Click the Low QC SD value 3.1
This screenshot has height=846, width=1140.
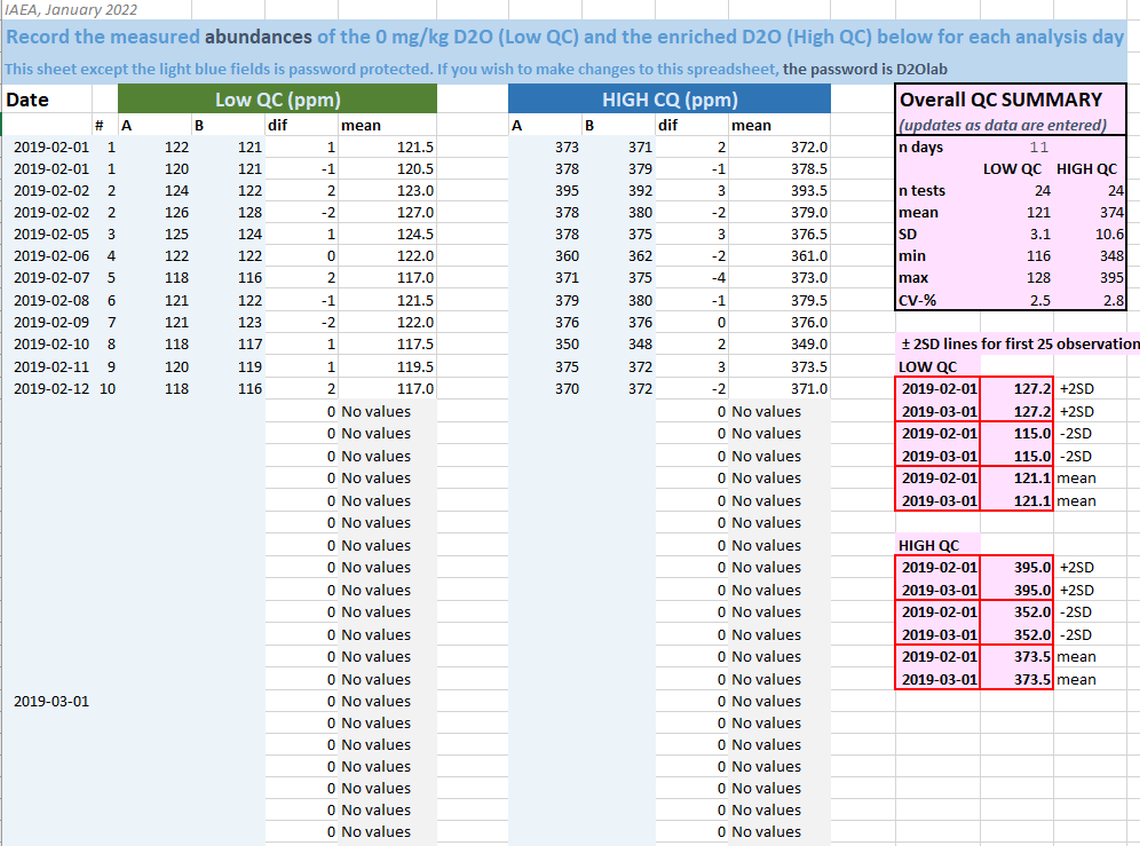pos(1038,234)
